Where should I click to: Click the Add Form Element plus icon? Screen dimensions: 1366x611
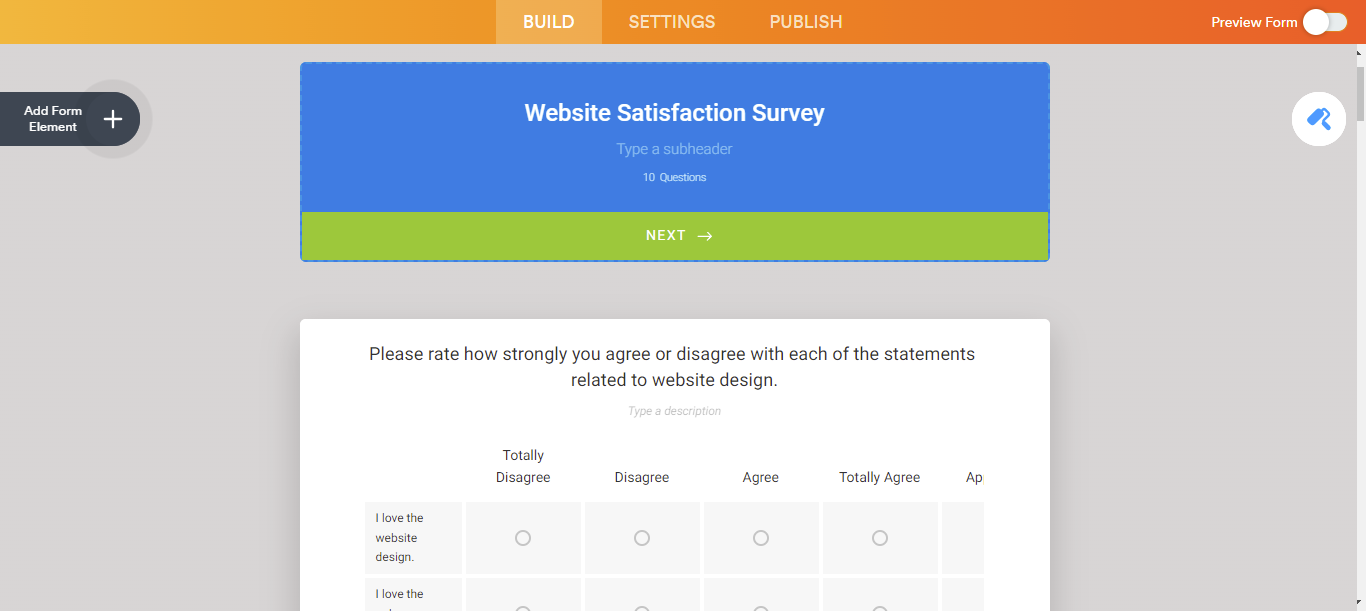[x=113, y=118]
